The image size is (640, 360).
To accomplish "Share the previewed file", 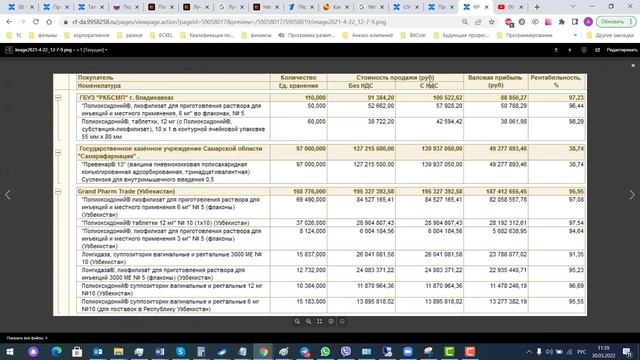I will pyautogui.click(x=598, y=50).
